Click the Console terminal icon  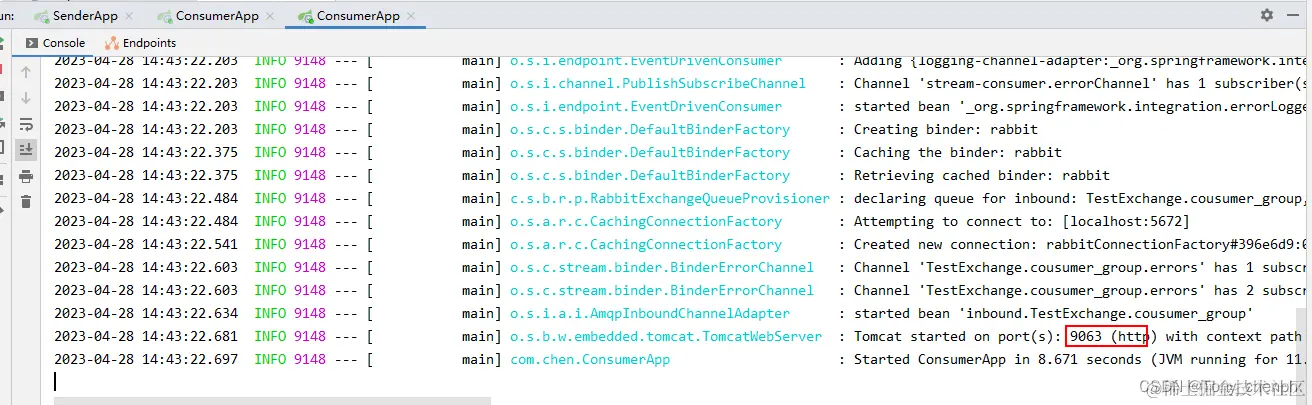(x=32, y=43)
